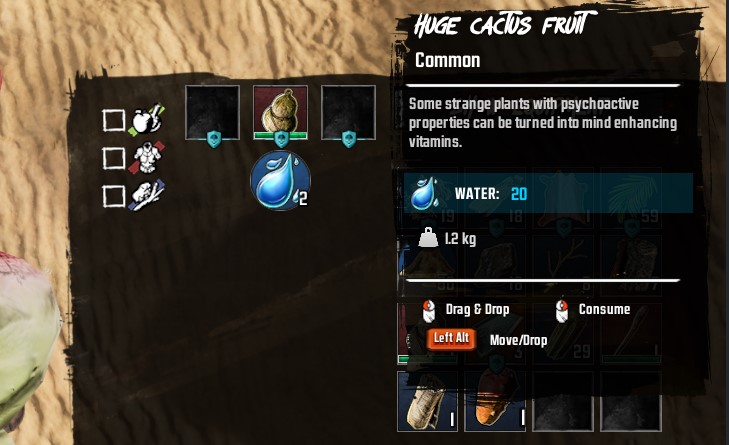The width and height of the screenshot is (729, 445).
Task: Tick the checkbox beside the apple food icon
Action: (113, 120)
